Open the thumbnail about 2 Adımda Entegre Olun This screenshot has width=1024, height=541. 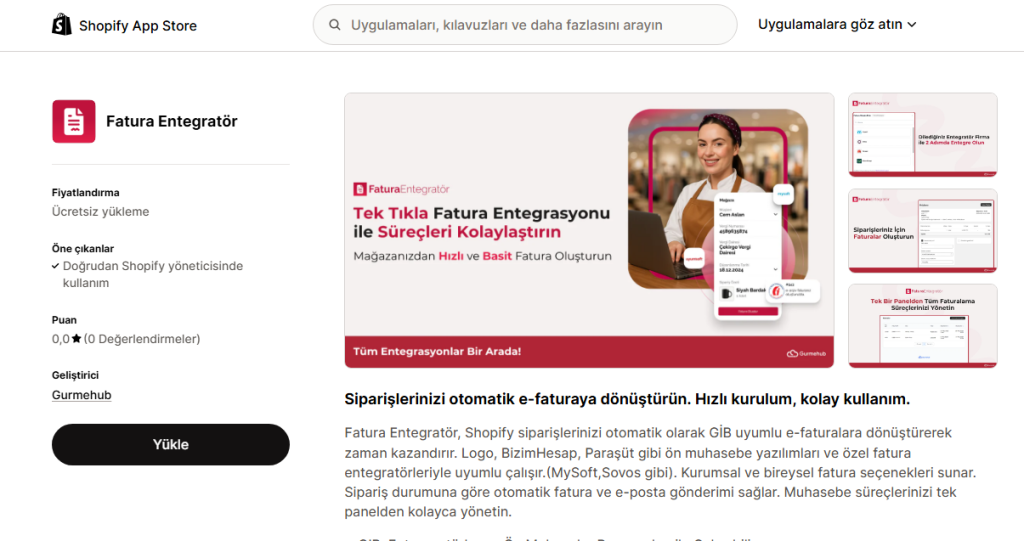(x=922, y=135)
